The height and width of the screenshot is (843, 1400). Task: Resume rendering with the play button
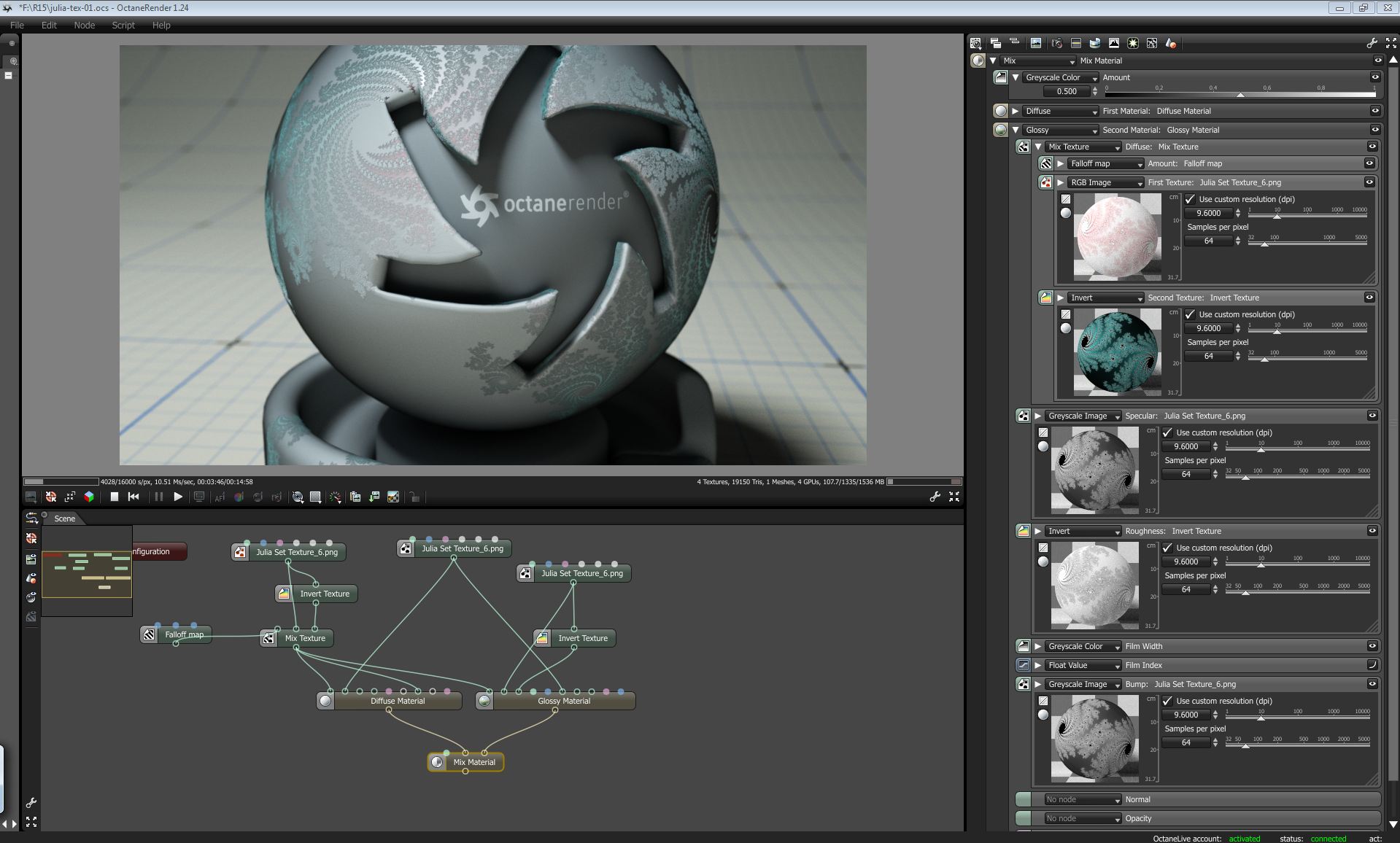(178, 497)
